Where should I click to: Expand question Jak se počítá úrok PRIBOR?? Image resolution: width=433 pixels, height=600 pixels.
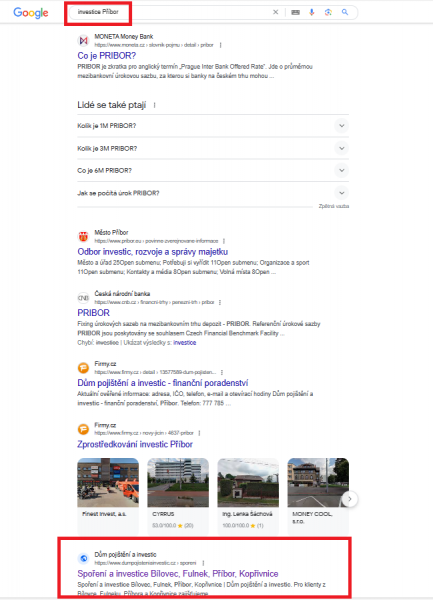213,193
